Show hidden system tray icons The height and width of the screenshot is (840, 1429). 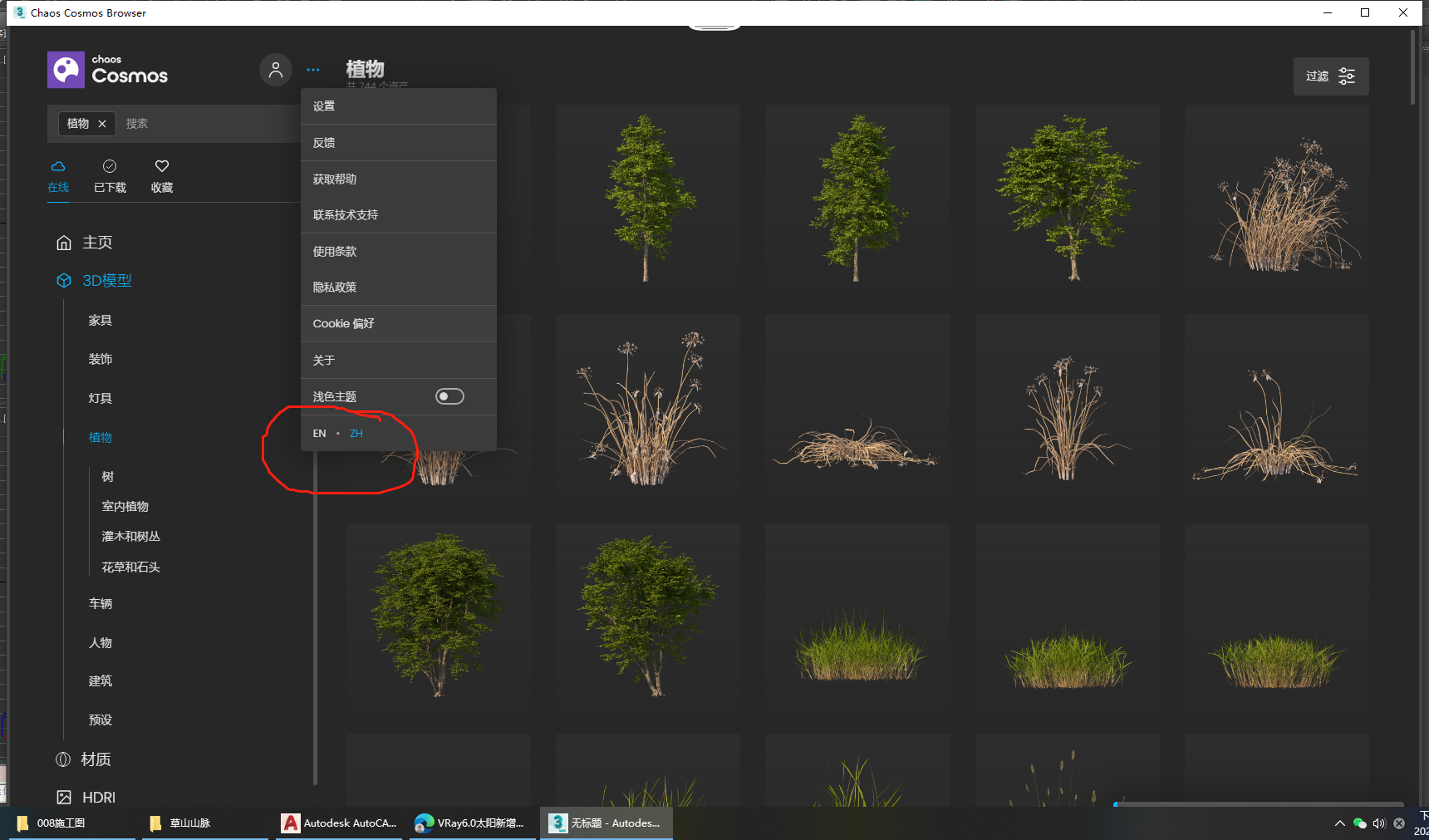(1339, 823)
